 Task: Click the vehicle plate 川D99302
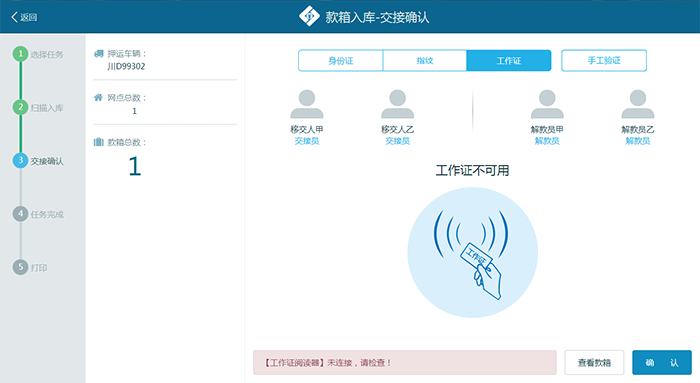pyautogui.click(x=126, y=67)
